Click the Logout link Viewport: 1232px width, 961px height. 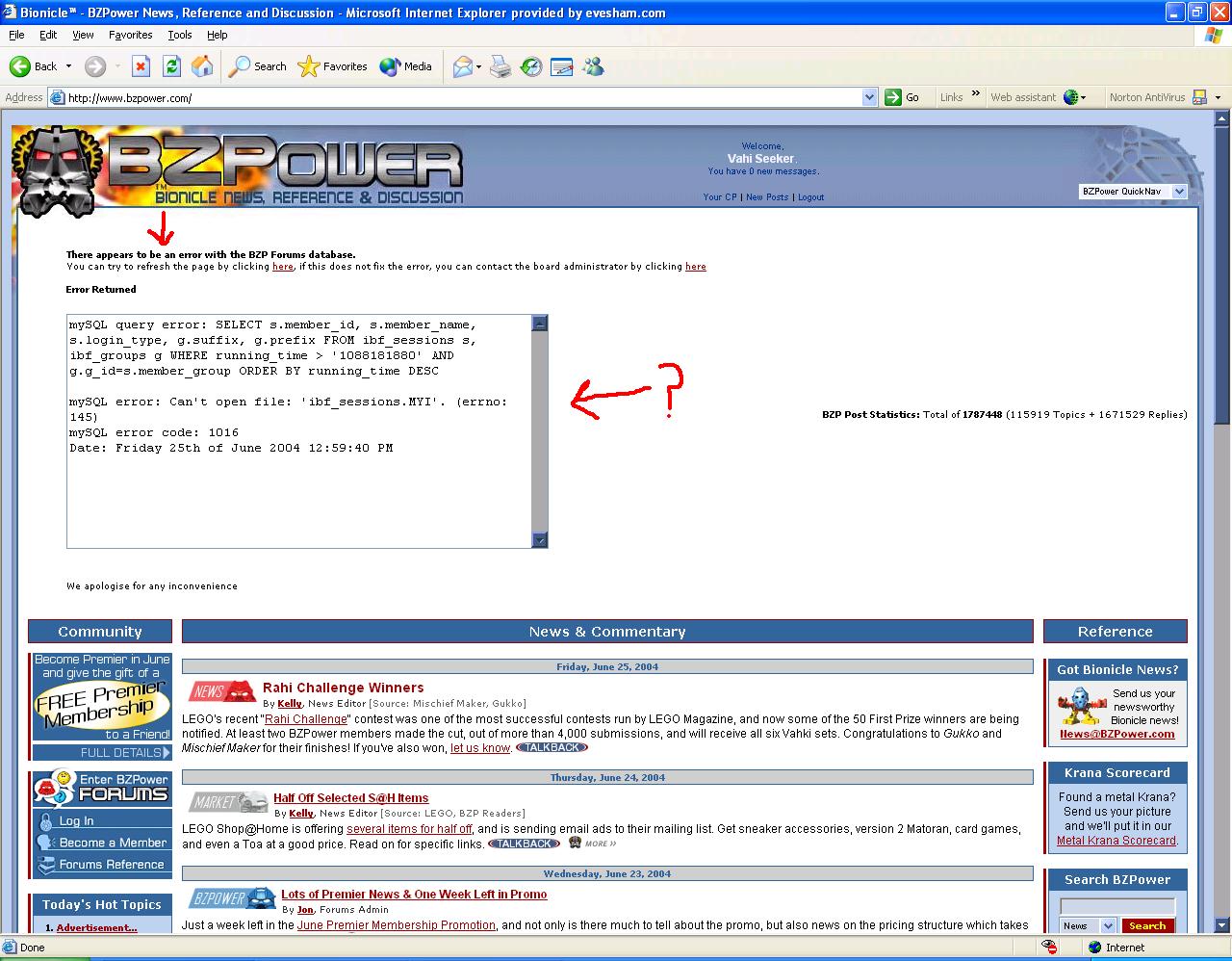coord(810,197)
